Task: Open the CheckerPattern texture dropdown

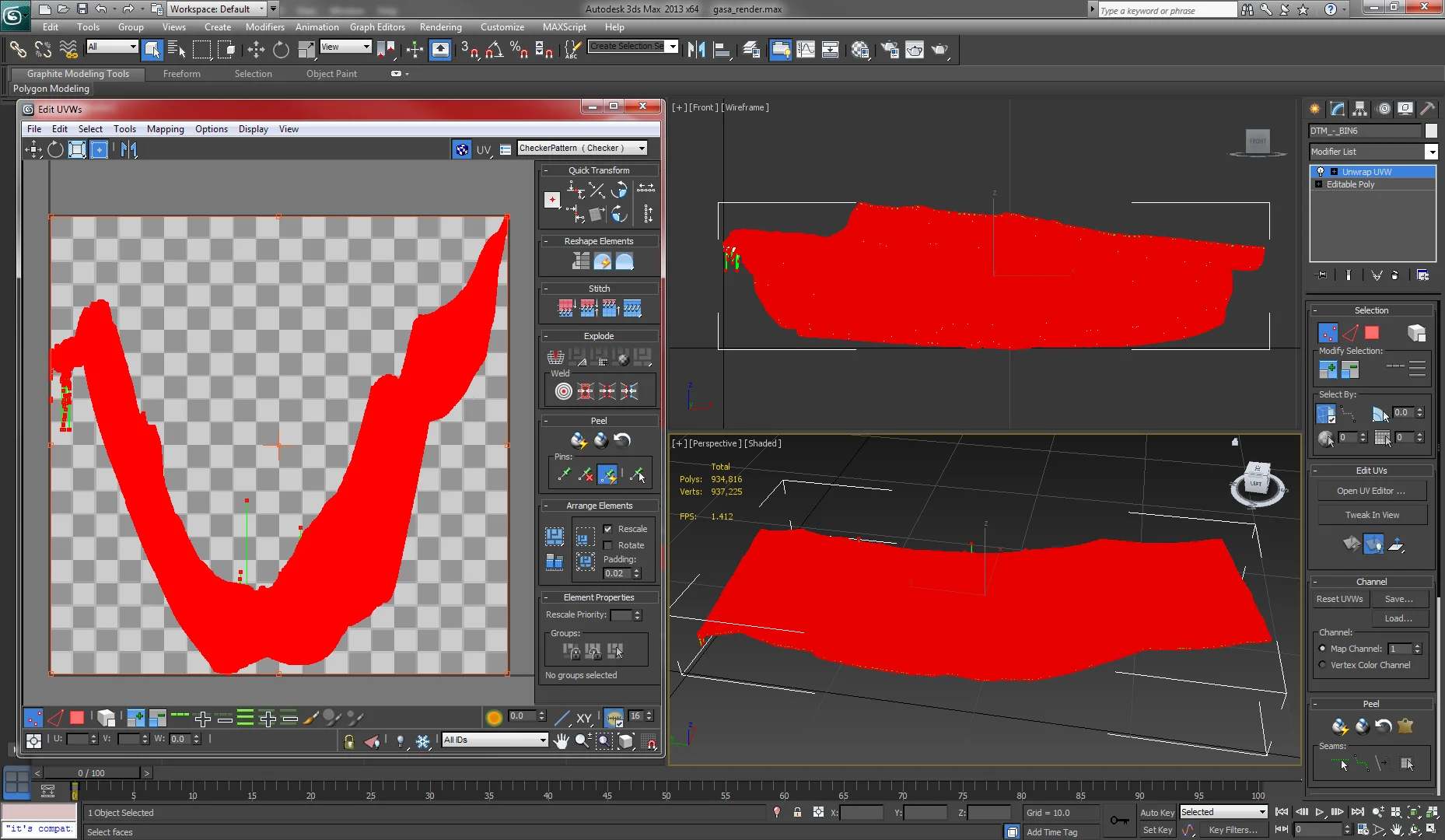Action: [x=583, y=148]
